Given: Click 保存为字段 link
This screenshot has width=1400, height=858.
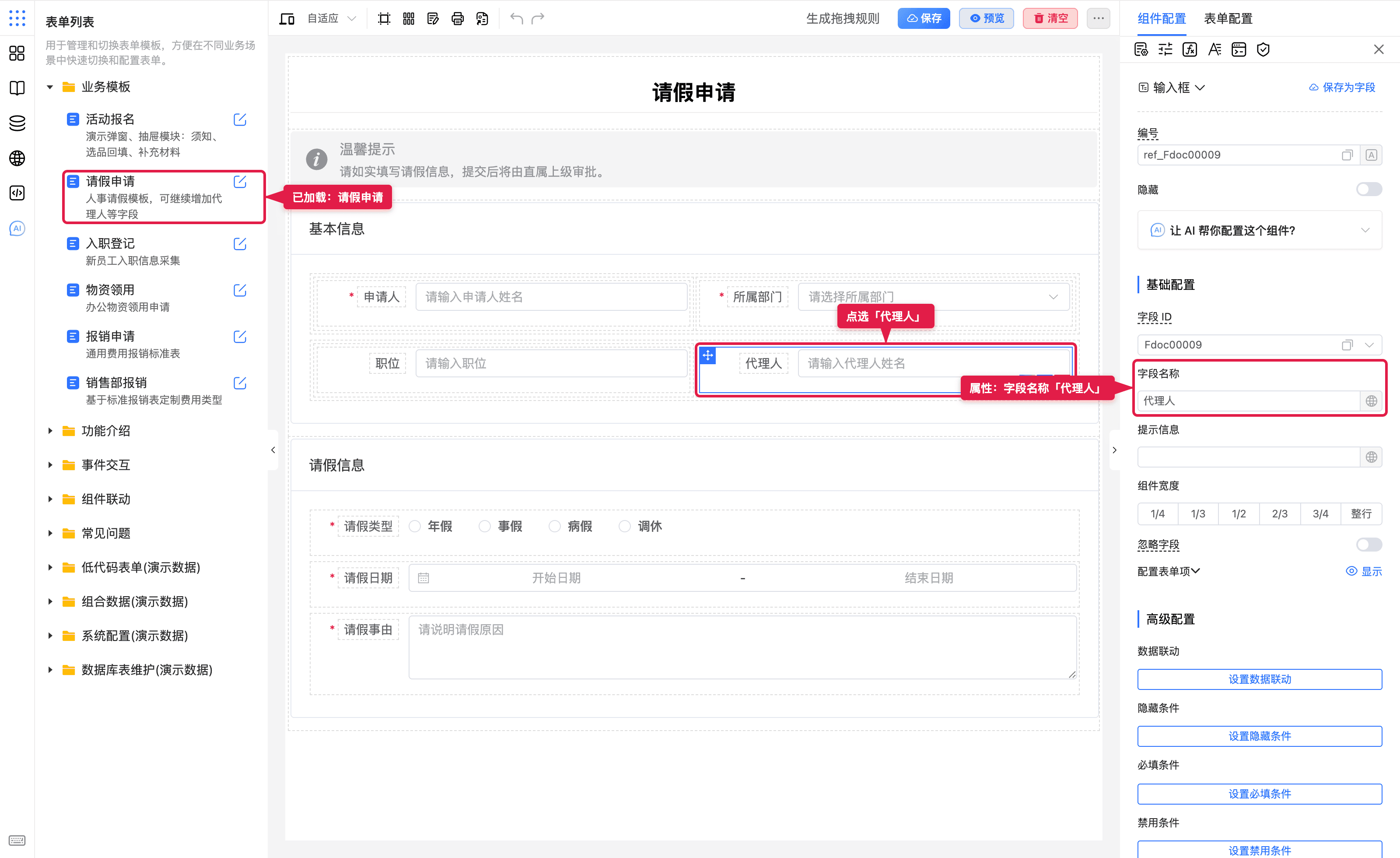Looking at the screenshot, I should pos(1341,88).
